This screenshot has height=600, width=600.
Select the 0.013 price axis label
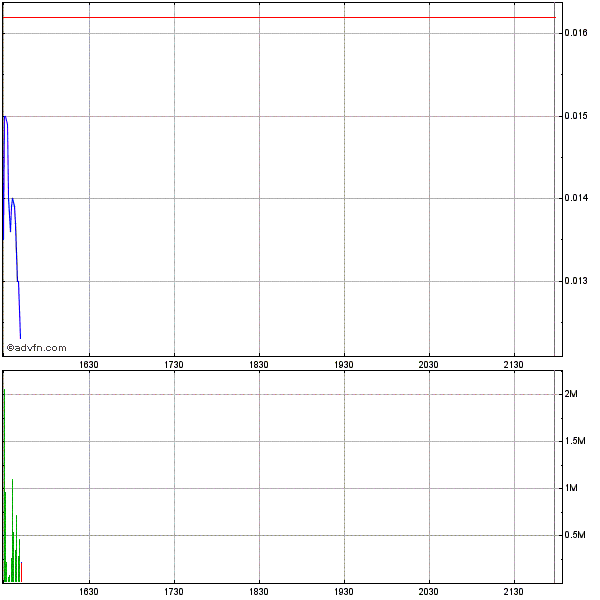coord(576,281)
